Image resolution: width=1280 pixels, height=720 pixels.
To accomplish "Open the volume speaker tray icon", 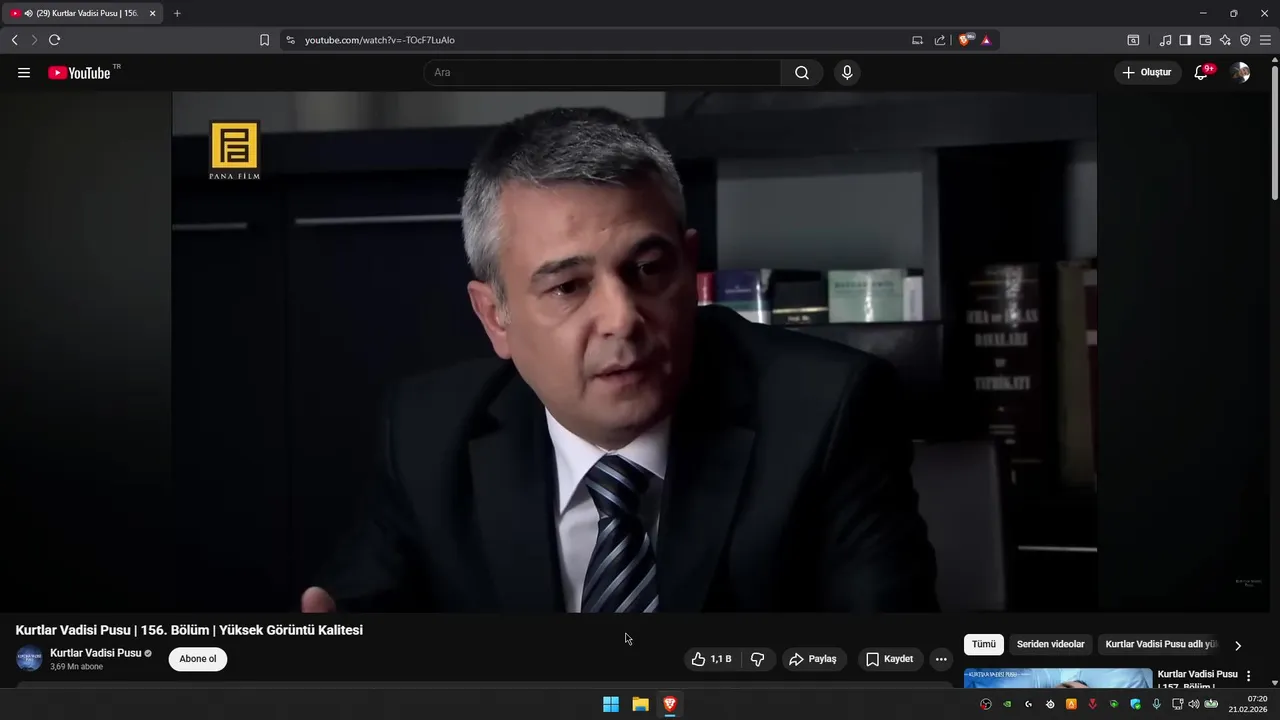I will 1194,704.
